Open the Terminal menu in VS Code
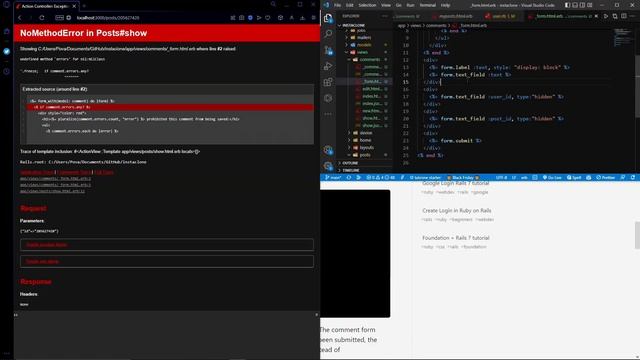The width and height of the screenshot is (640, 360). point(427,5)
